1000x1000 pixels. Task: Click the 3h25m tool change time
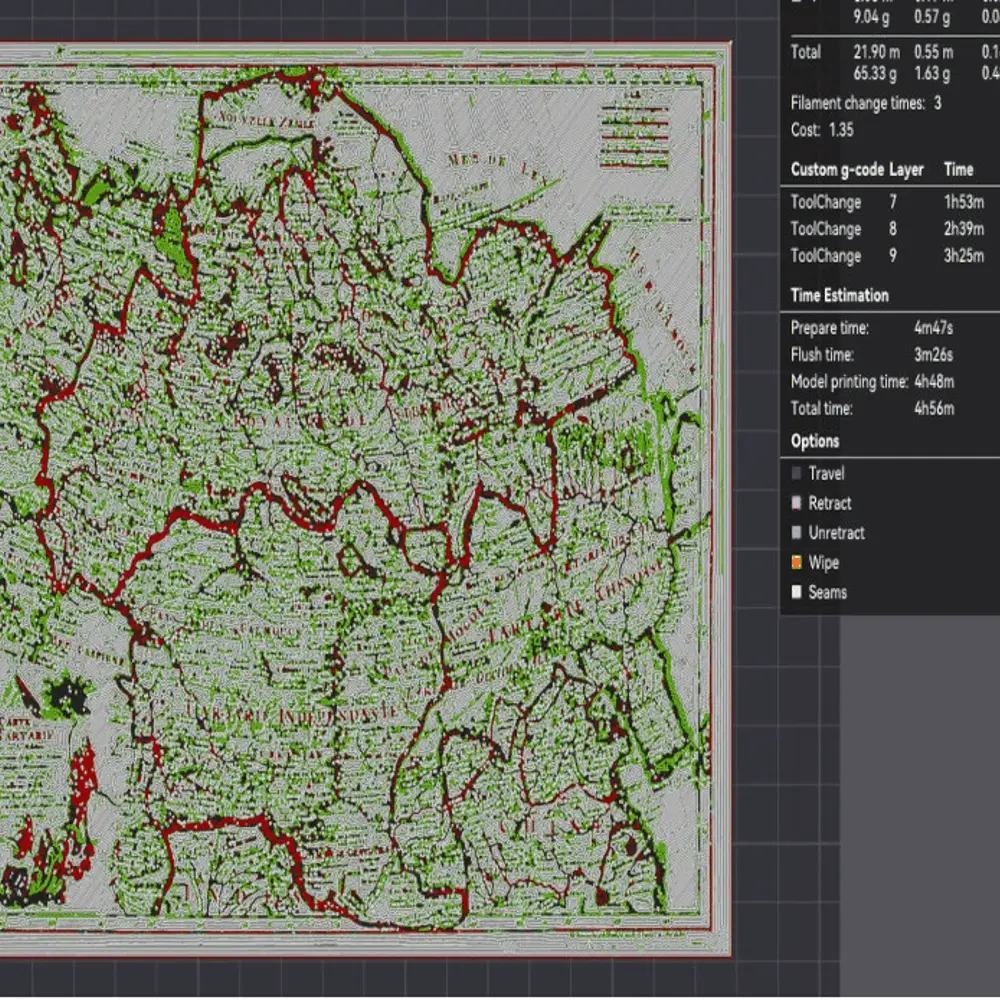tap(964, 256)
